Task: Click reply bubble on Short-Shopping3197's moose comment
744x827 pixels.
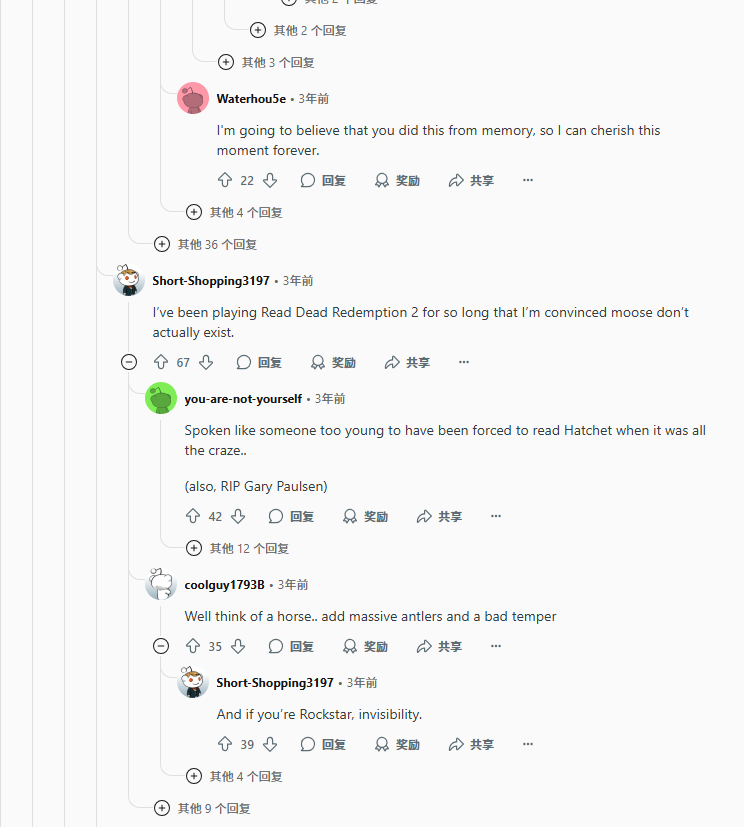Action: click(x=244, y=362)
